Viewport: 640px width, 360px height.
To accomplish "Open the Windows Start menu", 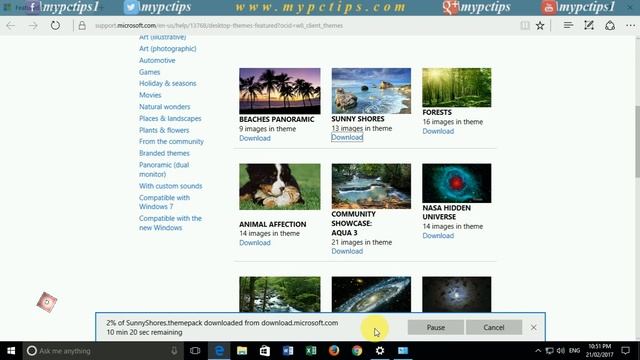I will pos(11,351).
